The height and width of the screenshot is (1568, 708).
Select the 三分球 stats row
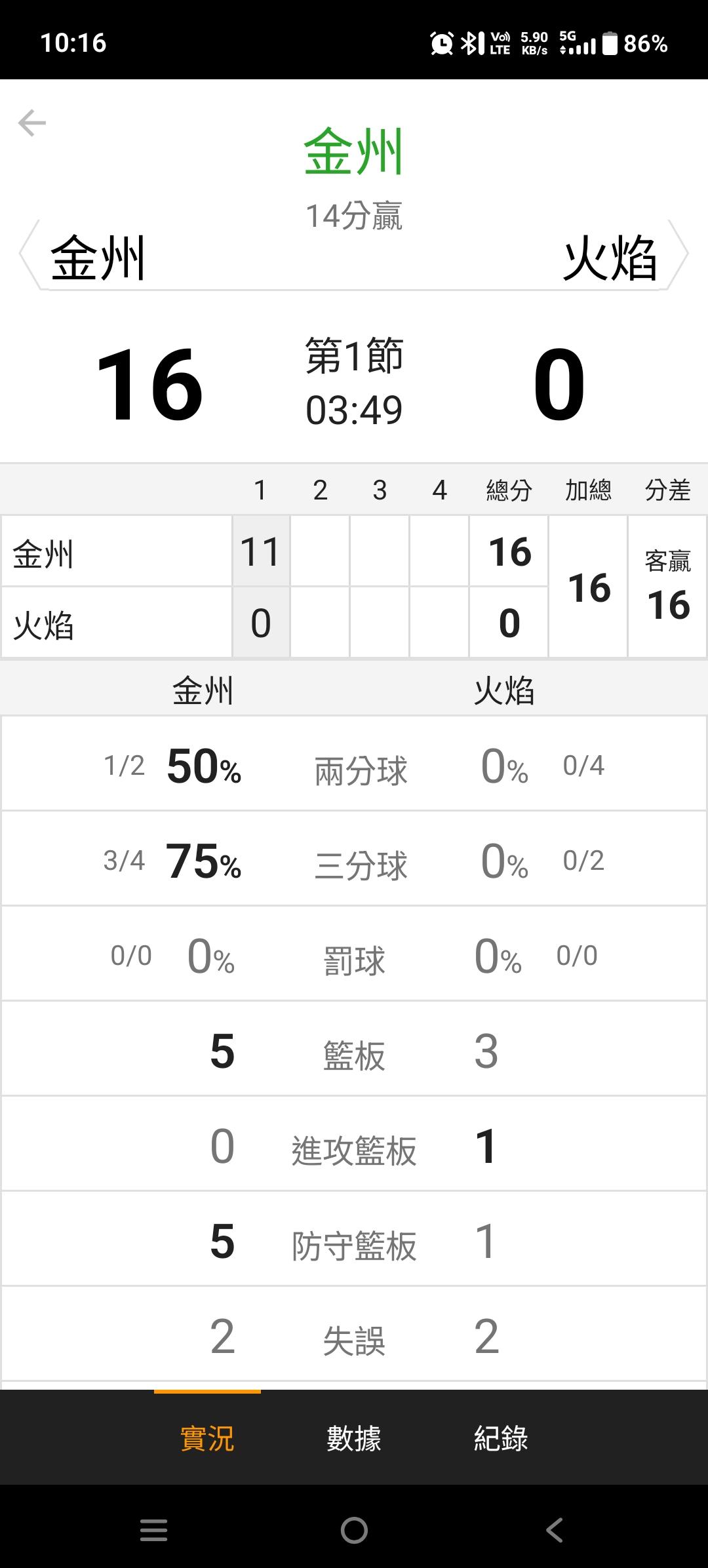(354, 859)
